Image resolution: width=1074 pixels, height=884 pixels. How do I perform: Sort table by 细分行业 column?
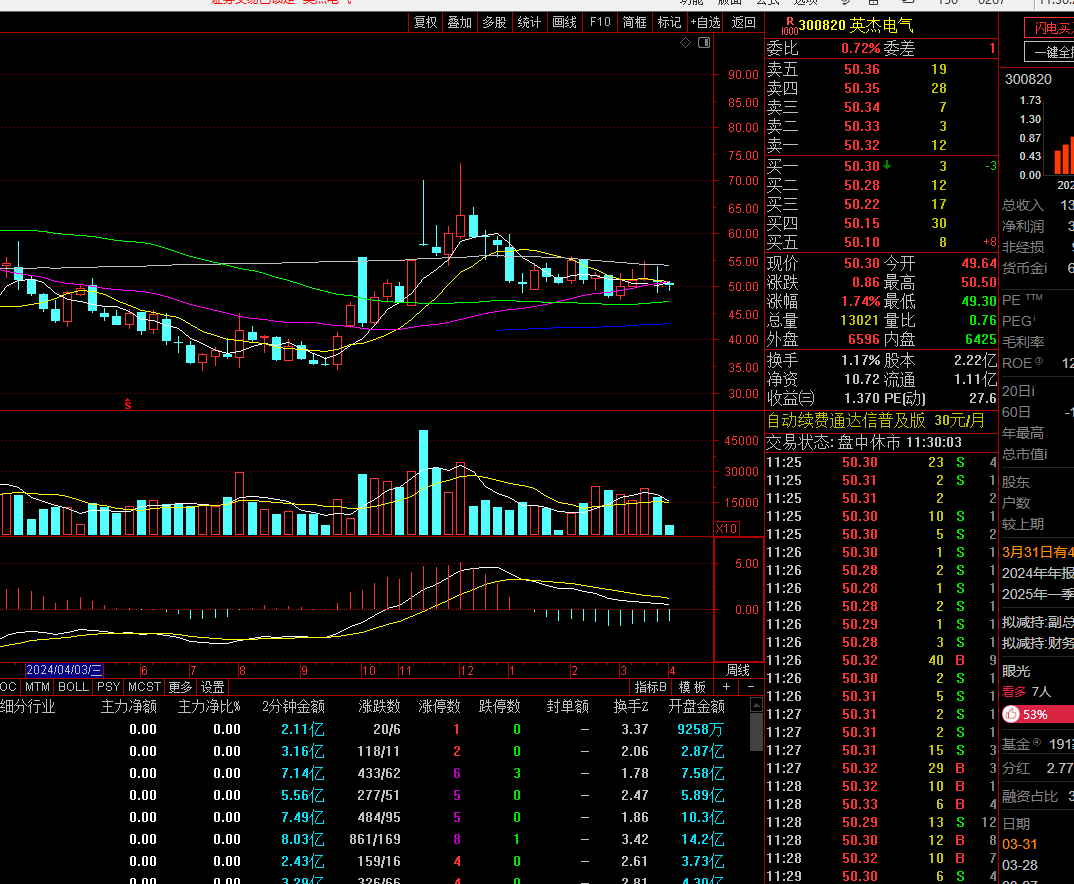27,707
